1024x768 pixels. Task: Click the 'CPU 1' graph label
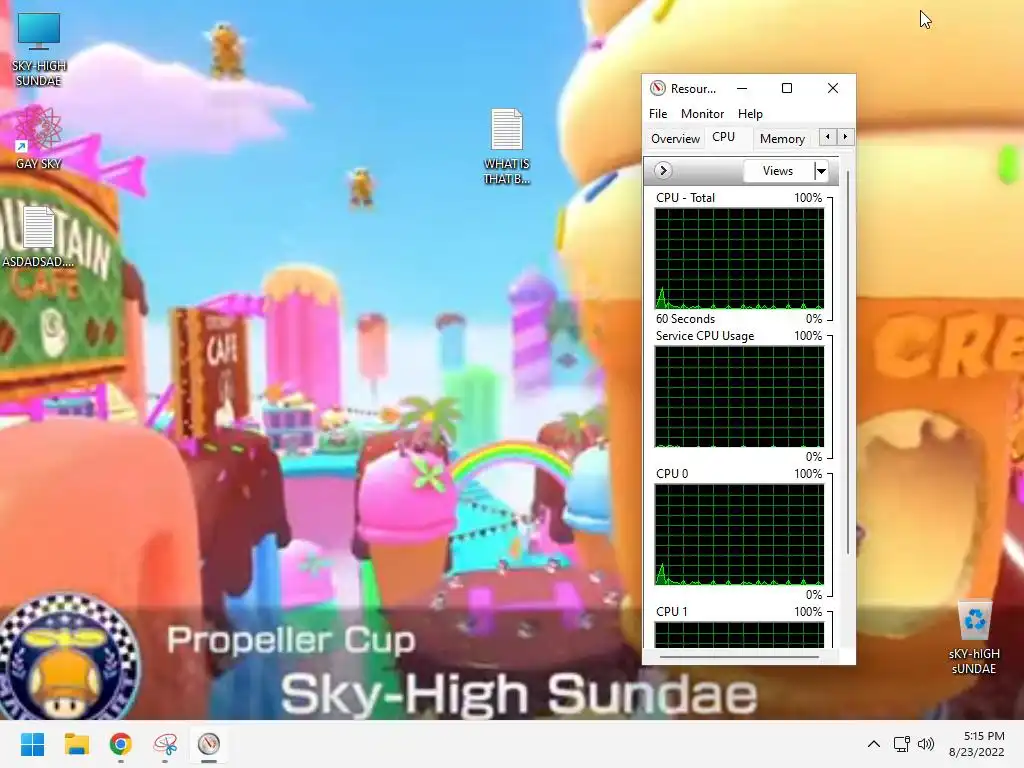pyautogui.click(x=671, y=611)
